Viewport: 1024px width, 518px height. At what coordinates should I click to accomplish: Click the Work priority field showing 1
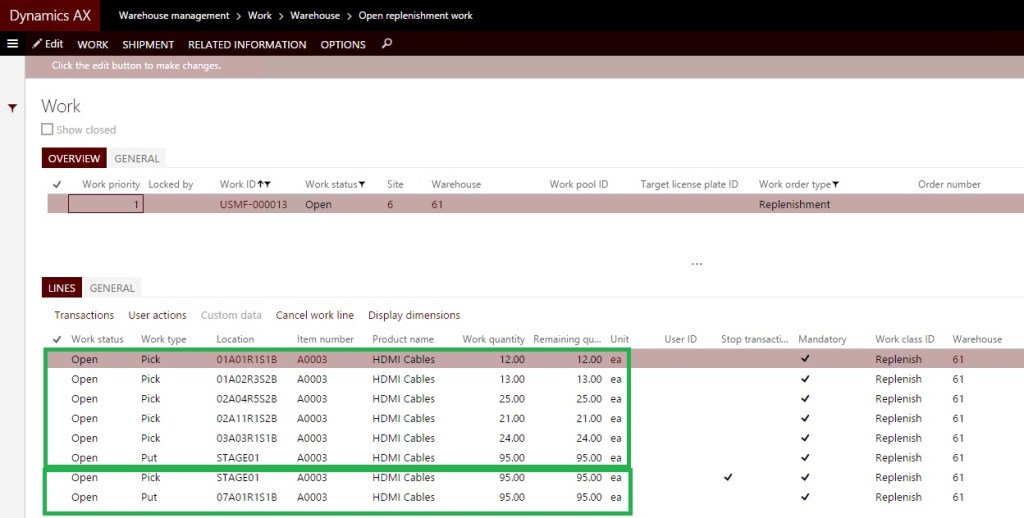pyautogui.click(x=105, y=204)
